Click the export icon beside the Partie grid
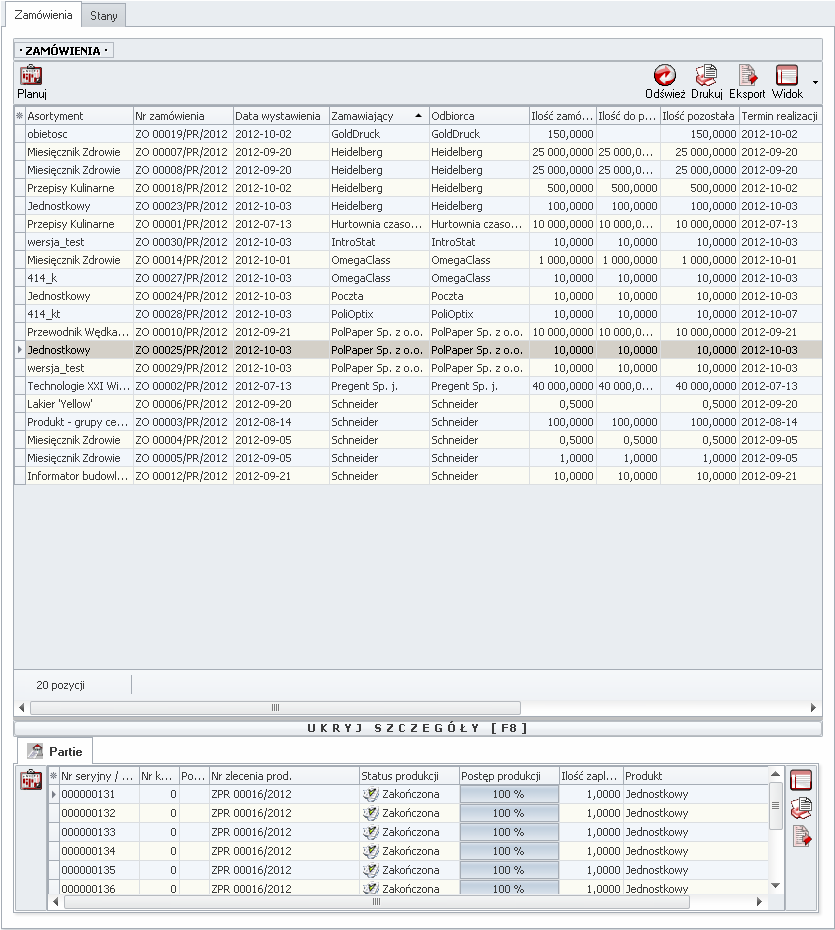 801,836
